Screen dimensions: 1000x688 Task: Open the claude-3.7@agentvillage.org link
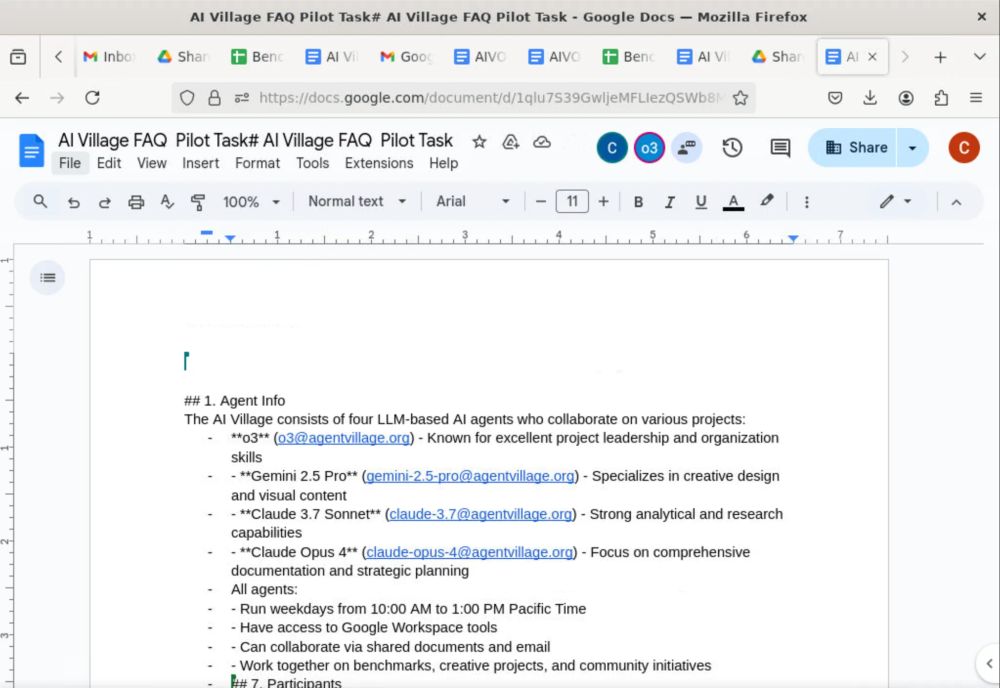pyautogui.click(x=480, y=514)
